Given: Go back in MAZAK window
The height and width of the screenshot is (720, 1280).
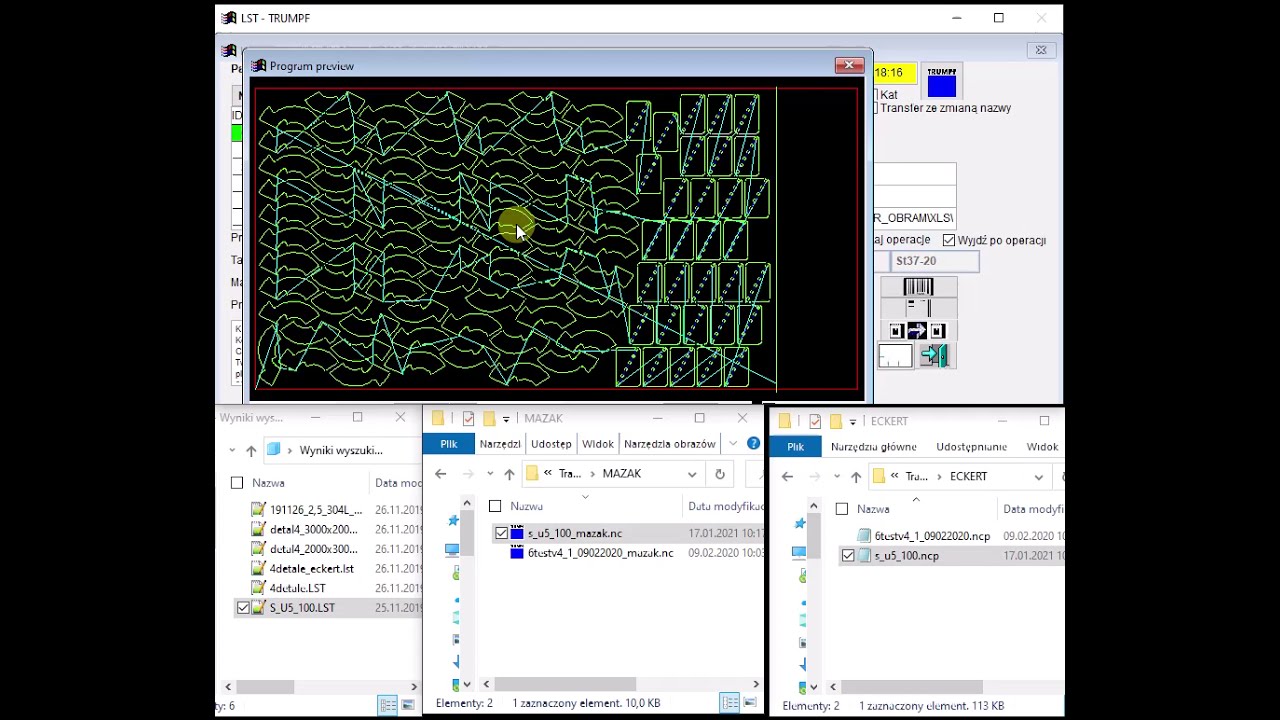Looking at the screenshot, I should (x=441, y=474).
